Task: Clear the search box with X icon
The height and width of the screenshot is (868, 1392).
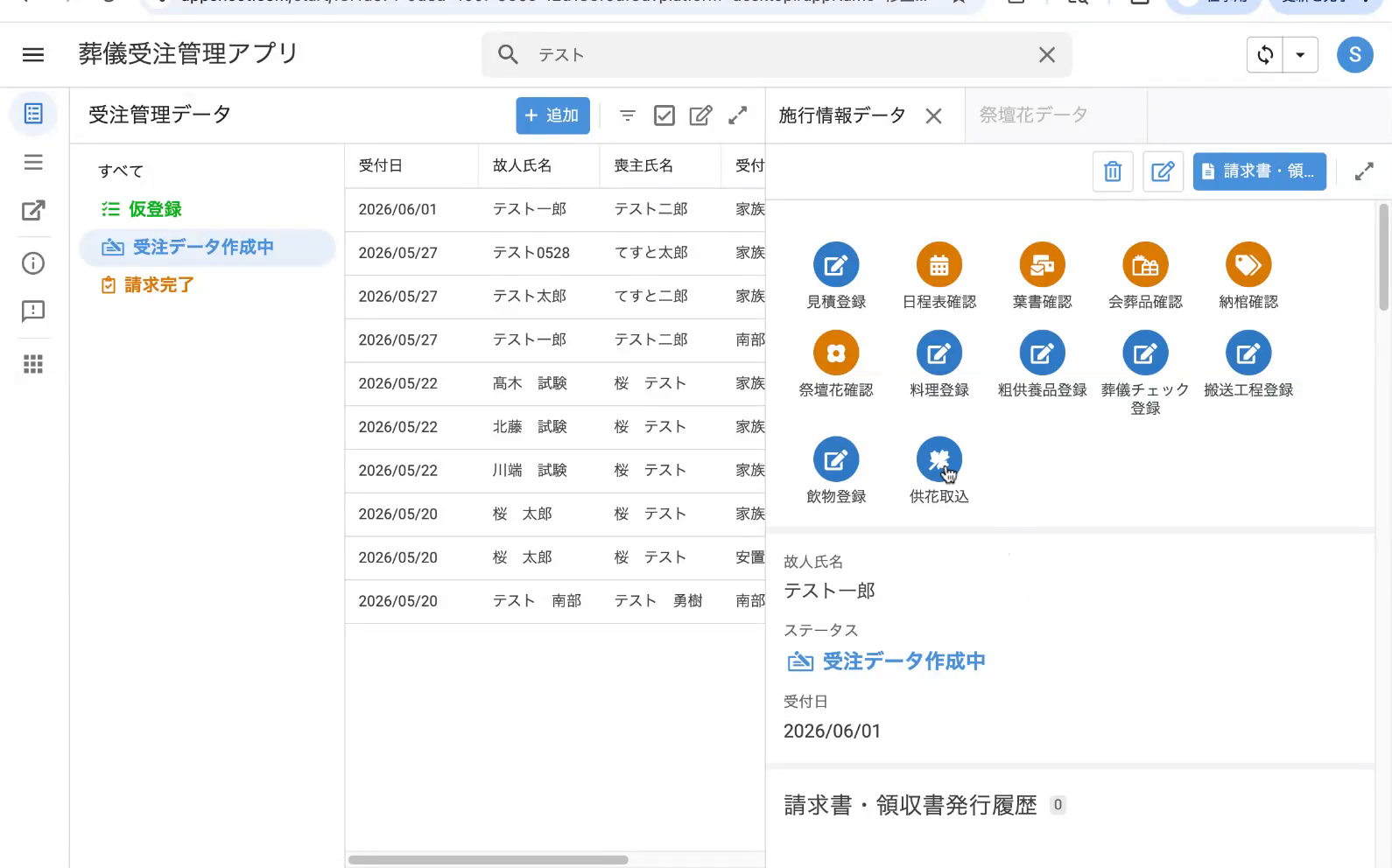Action: pos(1046,55)
